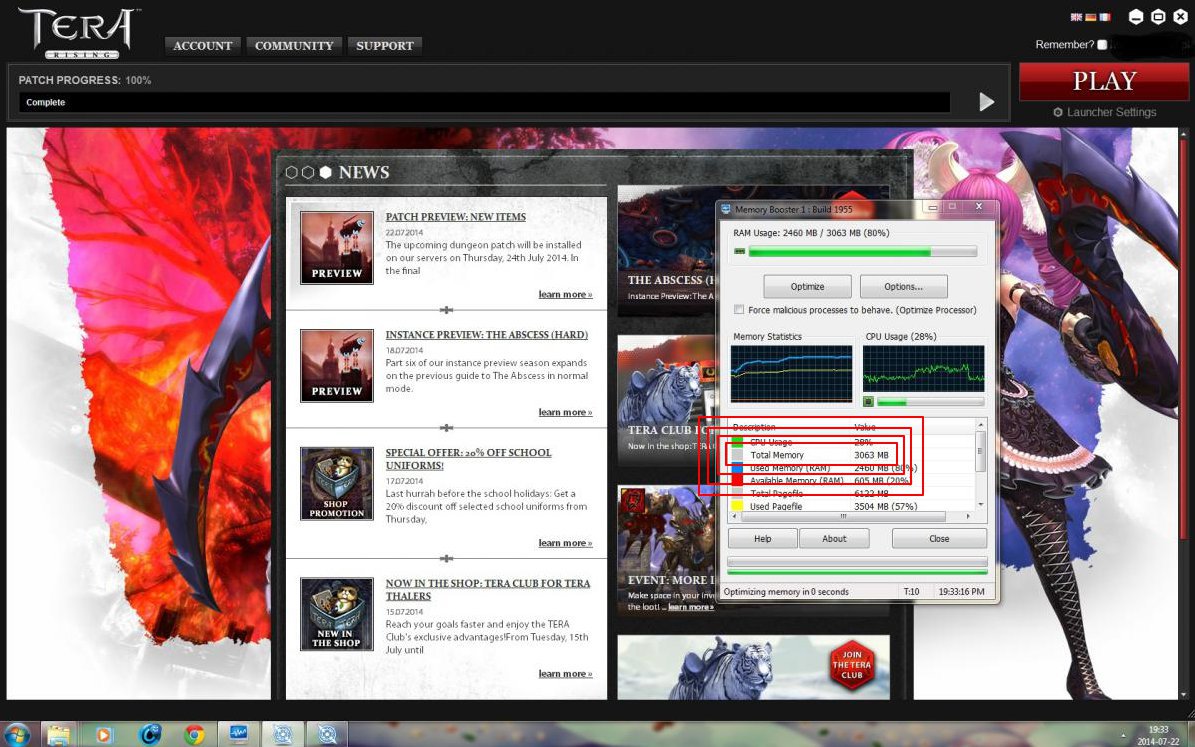Click Optimize in Memory Booster
The image size is (1195, 747).
coord(807,287)
